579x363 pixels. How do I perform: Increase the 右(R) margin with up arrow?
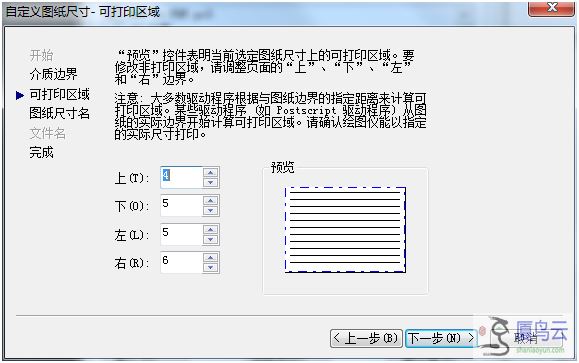(x=210, y=258)
